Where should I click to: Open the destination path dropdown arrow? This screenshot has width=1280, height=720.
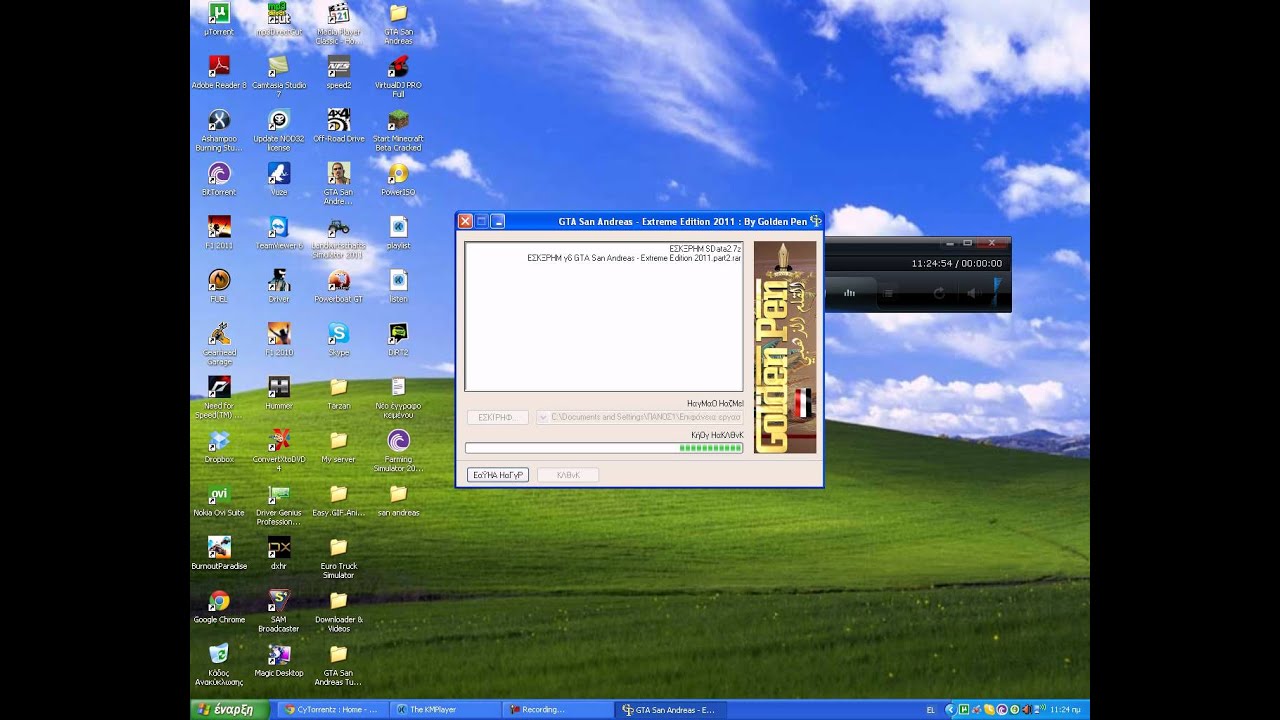pyautogui.click(x=543, y=417)
